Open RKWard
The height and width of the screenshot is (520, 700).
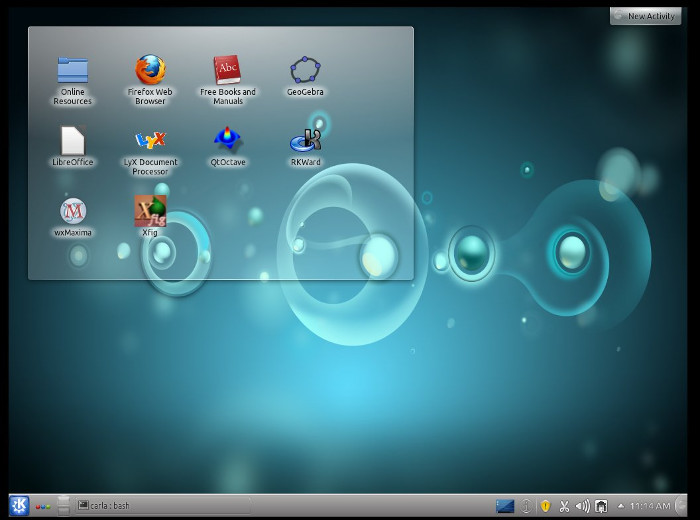305,146
